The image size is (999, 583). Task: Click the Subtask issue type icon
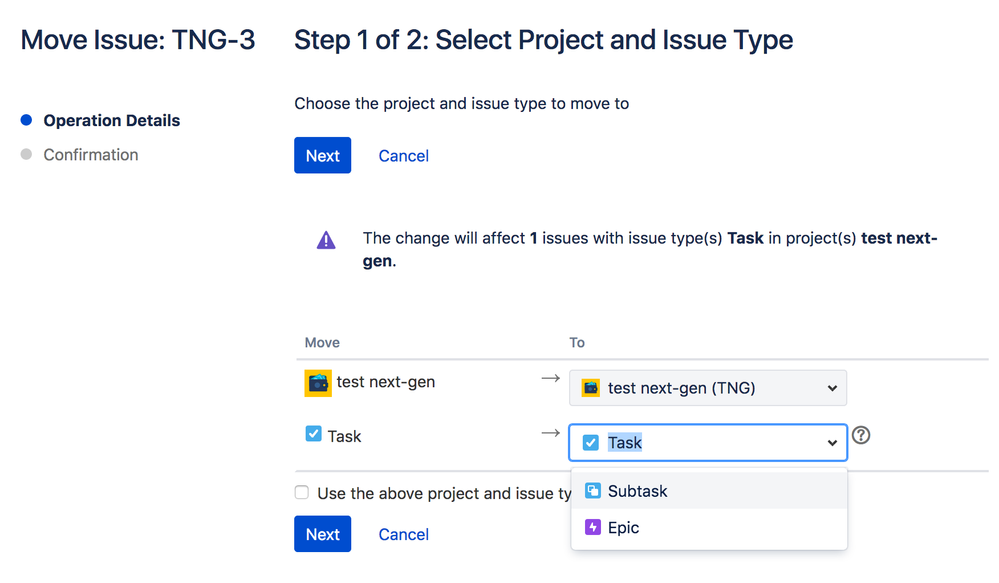point(590,491)
